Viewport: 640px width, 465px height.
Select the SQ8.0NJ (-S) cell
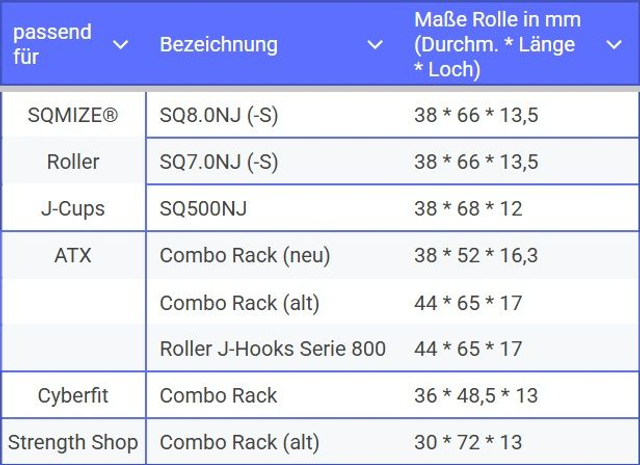click(219, 116)
